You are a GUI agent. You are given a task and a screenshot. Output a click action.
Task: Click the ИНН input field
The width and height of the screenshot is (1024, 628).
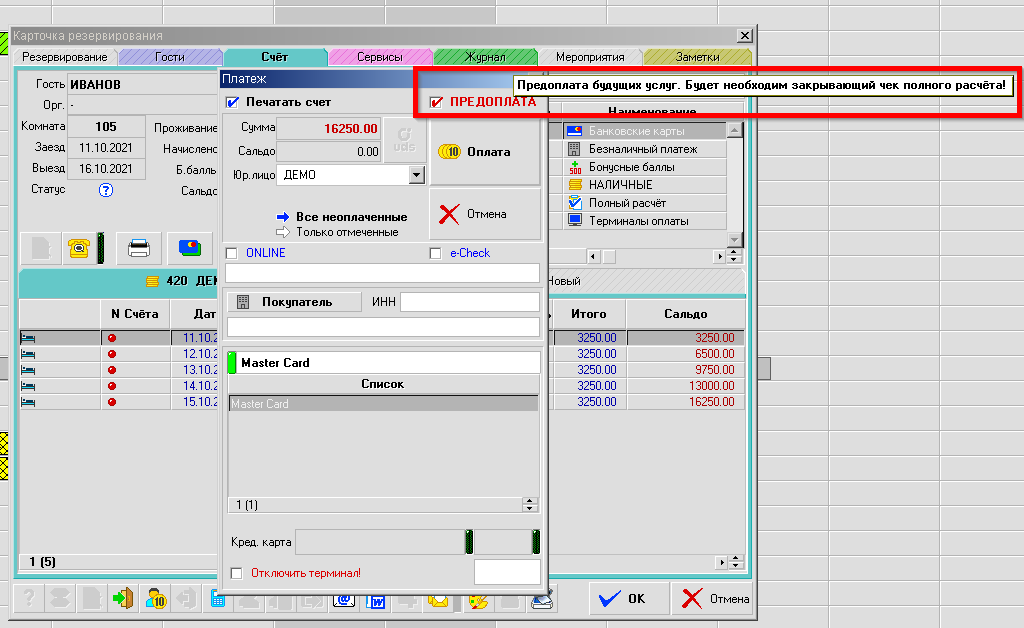pyautogui.click(x=469, y=302)
